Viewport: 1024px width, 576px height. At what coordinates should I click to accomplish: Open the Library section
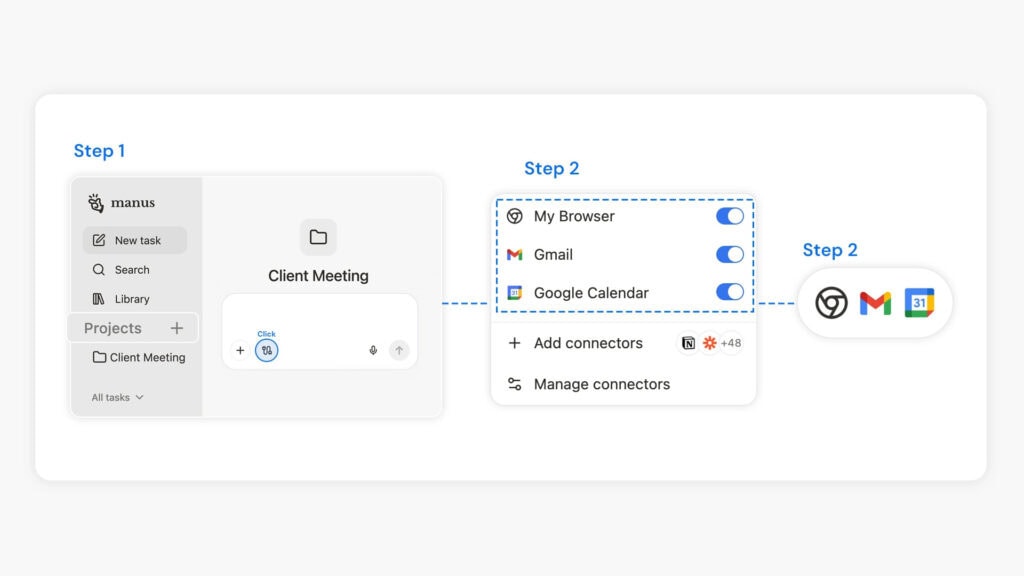131,298
